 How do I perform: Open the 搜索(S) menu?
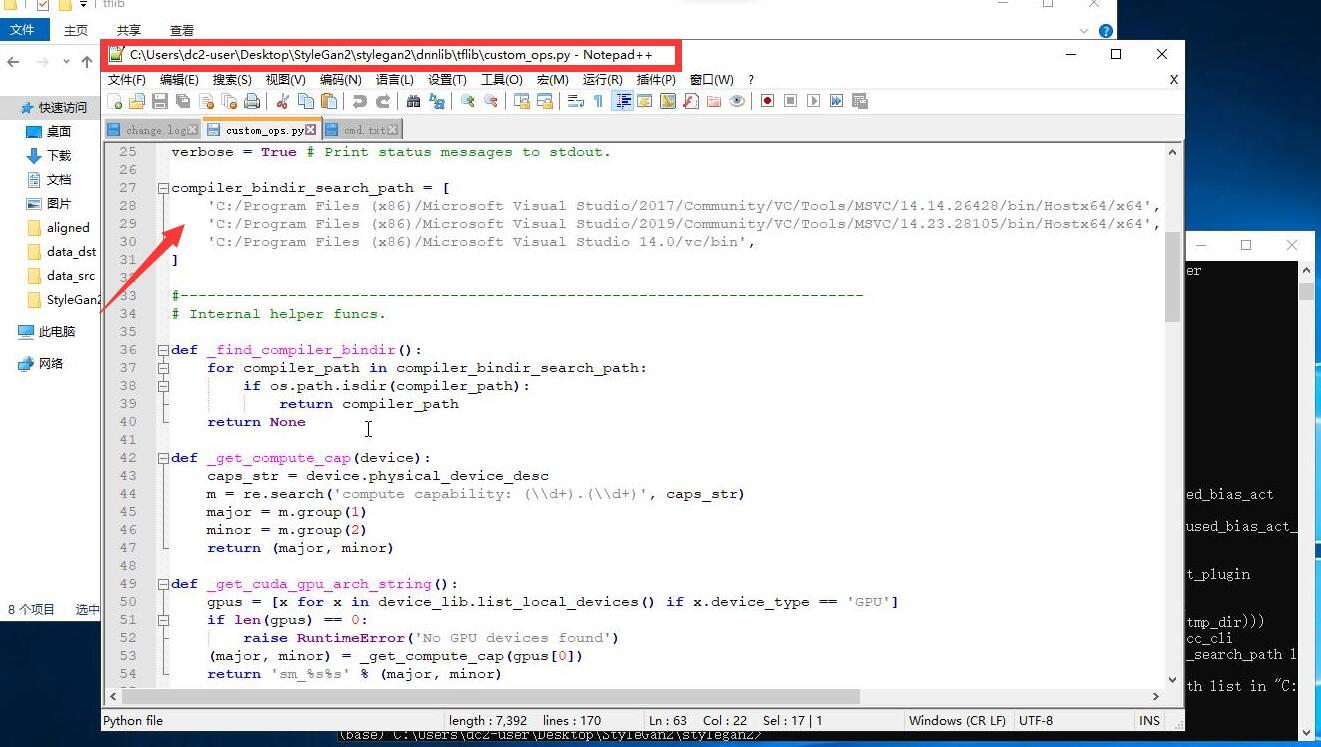[232, 79]
